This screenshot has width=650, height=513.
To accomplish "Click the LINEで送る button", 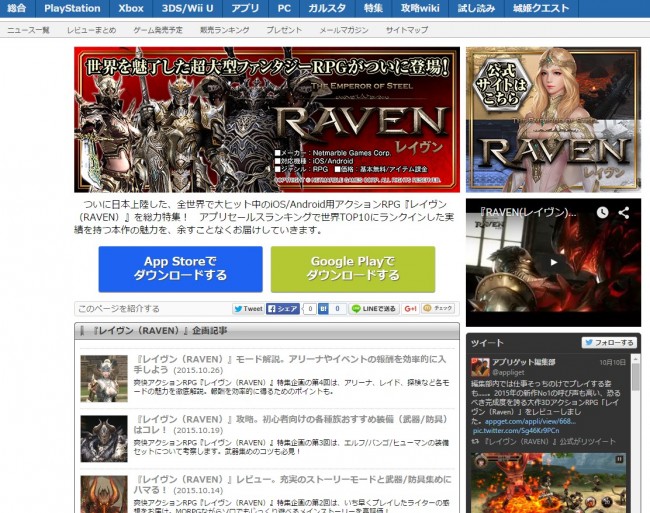I will pos(374,309).
